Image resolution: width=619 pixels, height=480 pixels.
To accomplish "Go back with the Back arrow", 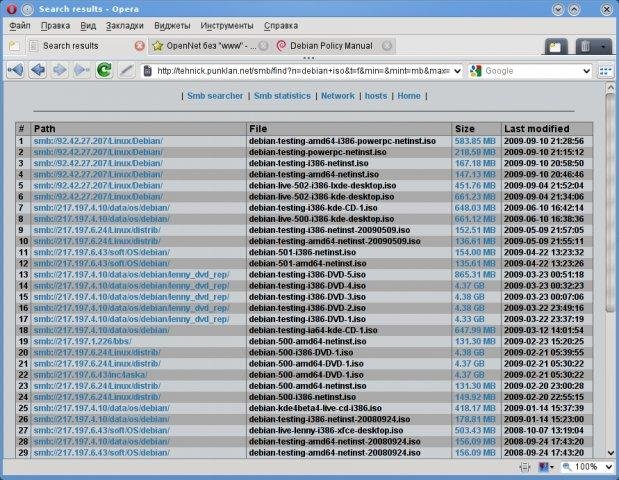I will point(38,71).
